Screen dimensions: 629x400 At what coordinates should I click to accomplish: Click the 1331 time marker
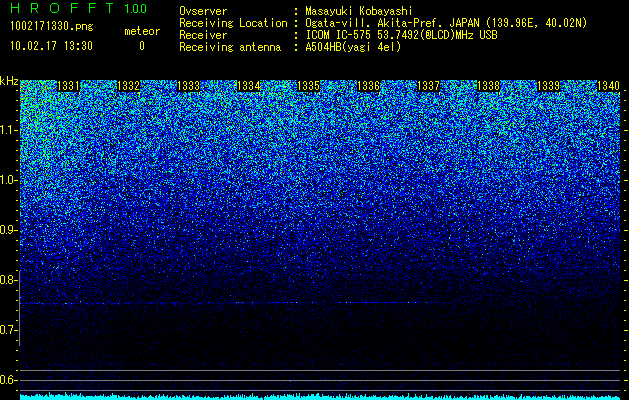coord(69,86)
